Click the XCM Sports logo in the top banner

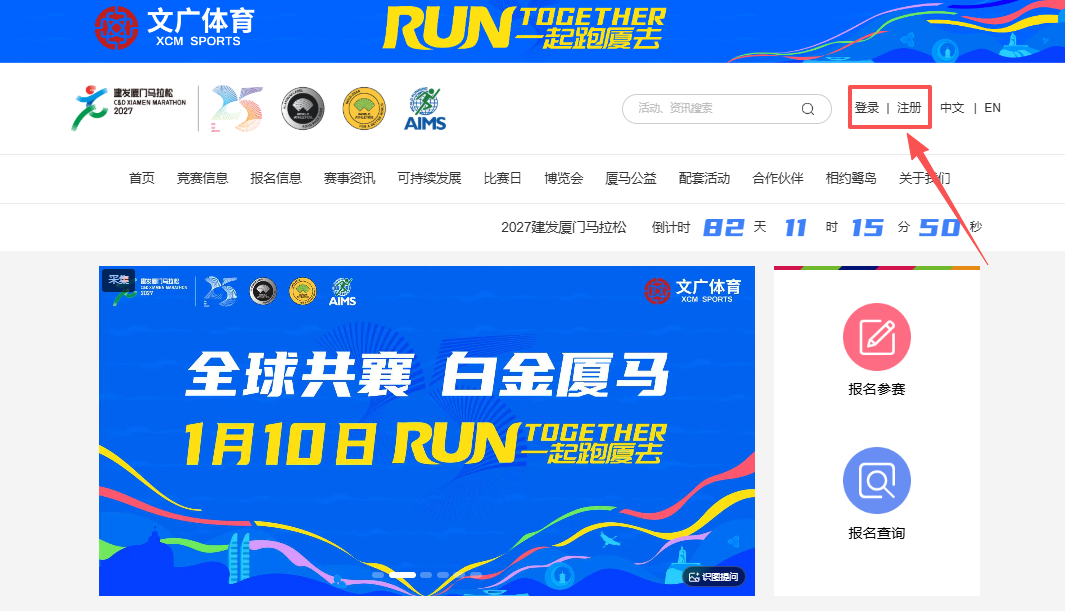point(175,29)
